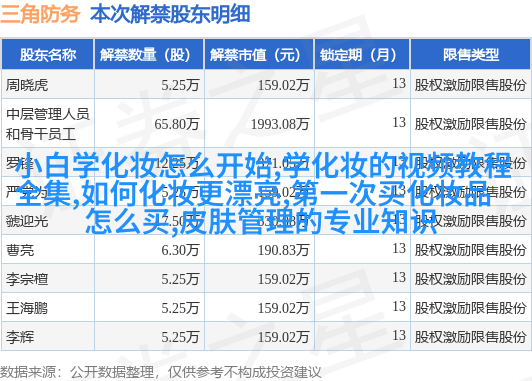The height and width of the screenshot is (381, 532).
Task: Click the 三角防务 orange title text
Action: point(40,14)
